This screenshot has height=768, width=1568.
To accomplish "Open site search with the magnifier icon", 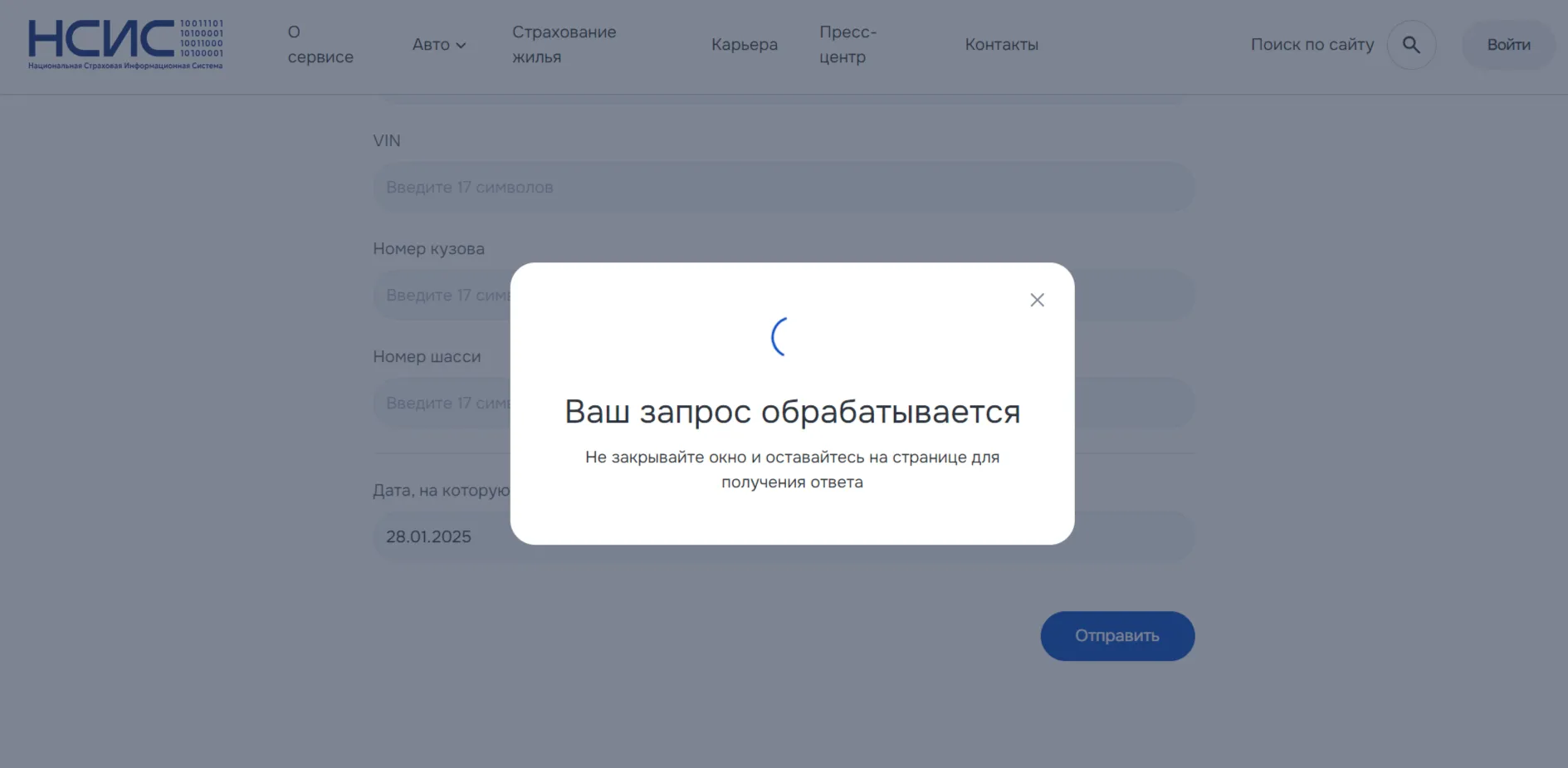I will pos(1410,45).
